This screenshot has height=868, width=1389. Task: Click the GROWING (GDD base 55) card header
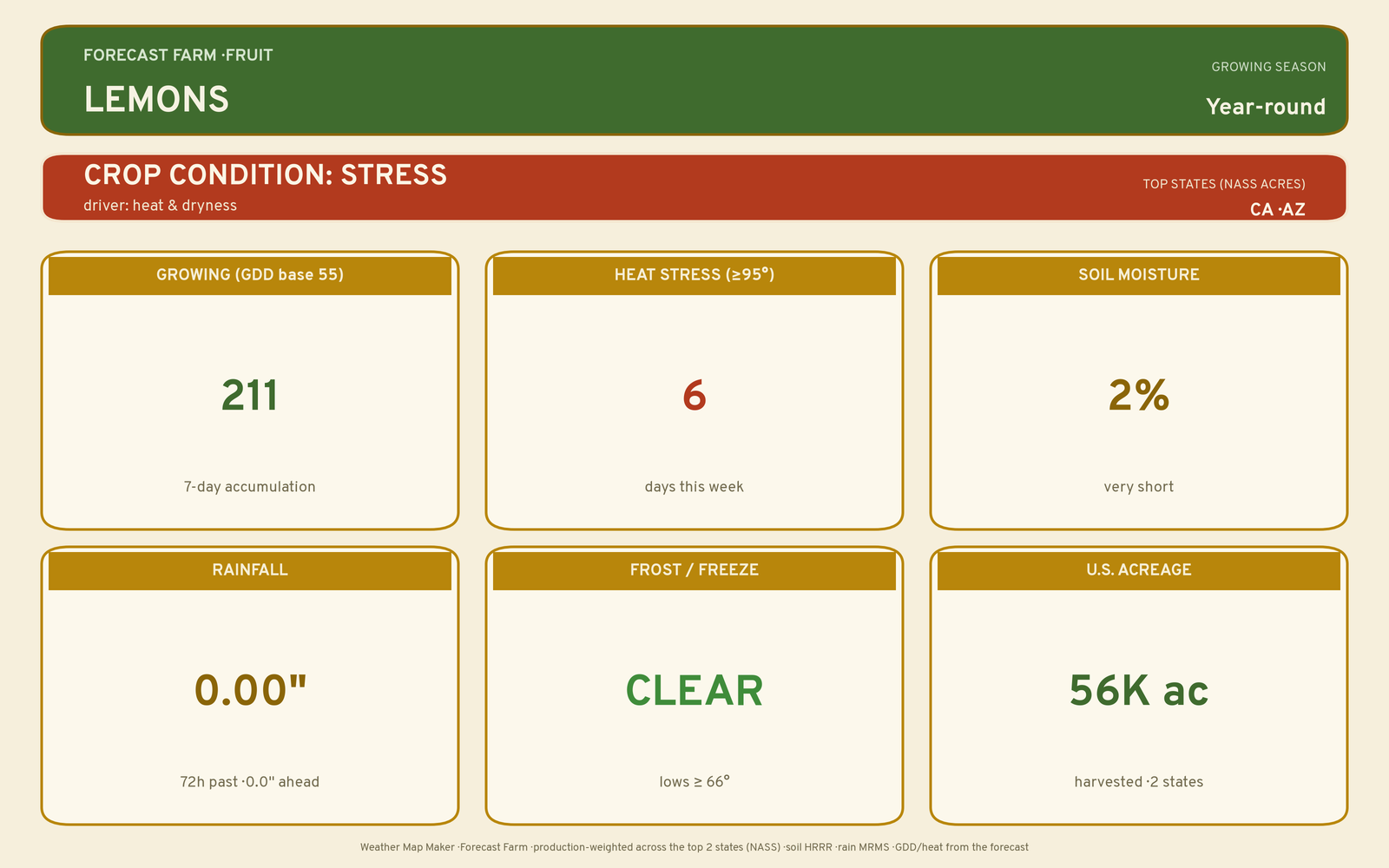[x=250, y=275]
